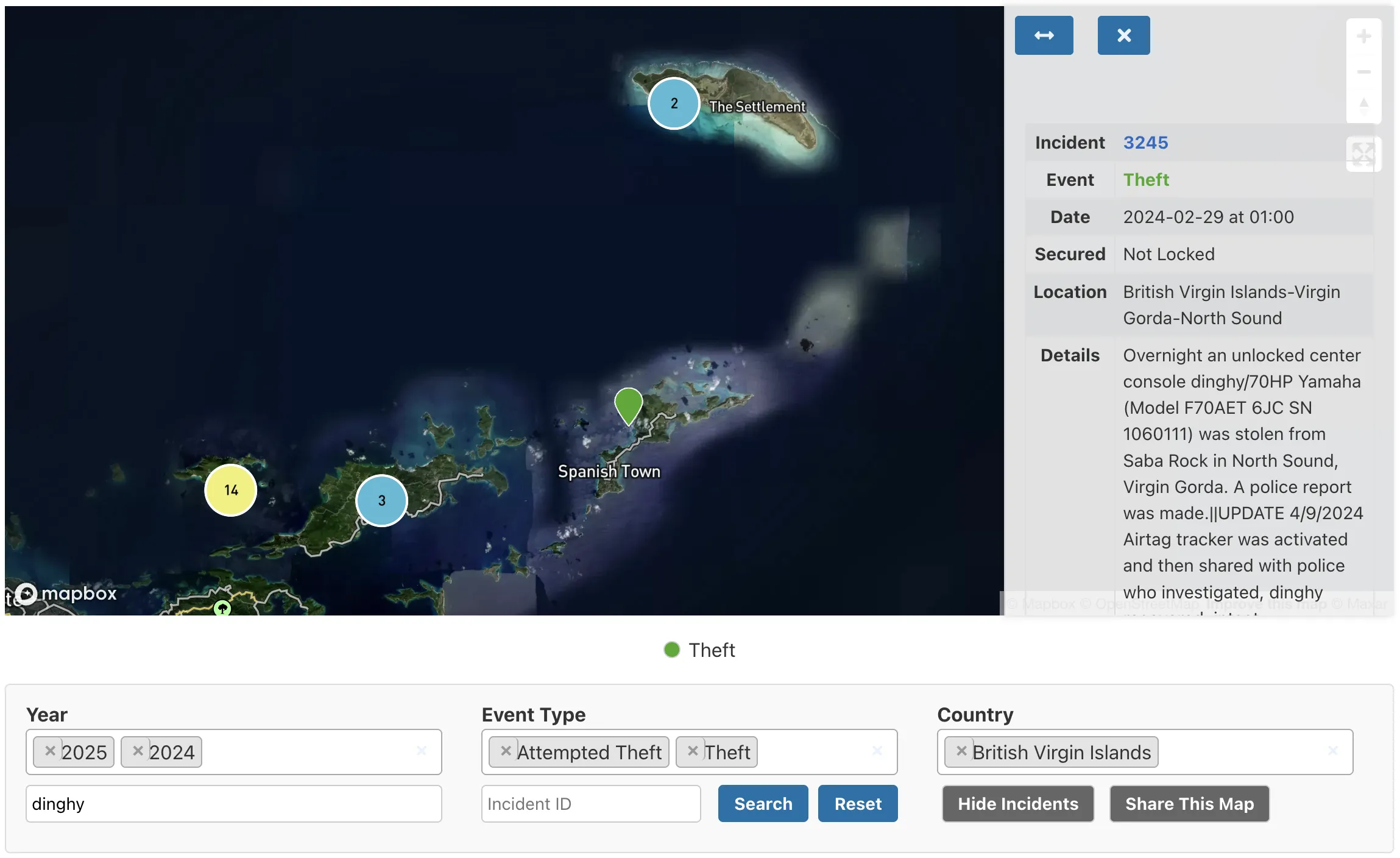Open the Event Type dropdown field
Viewport: 1400px width, 858px height.
[810, 752]
